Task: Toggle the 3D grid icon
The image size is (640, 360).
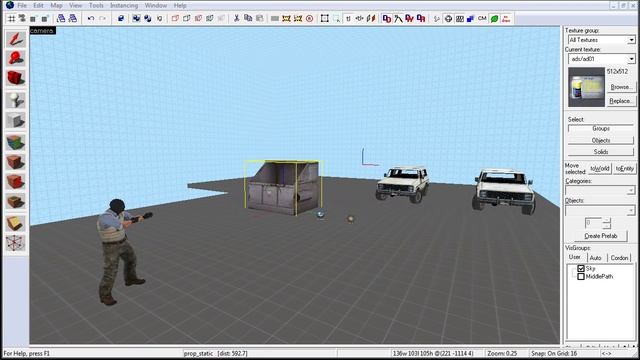Action: pyautogui.click(x=22, y=18)
